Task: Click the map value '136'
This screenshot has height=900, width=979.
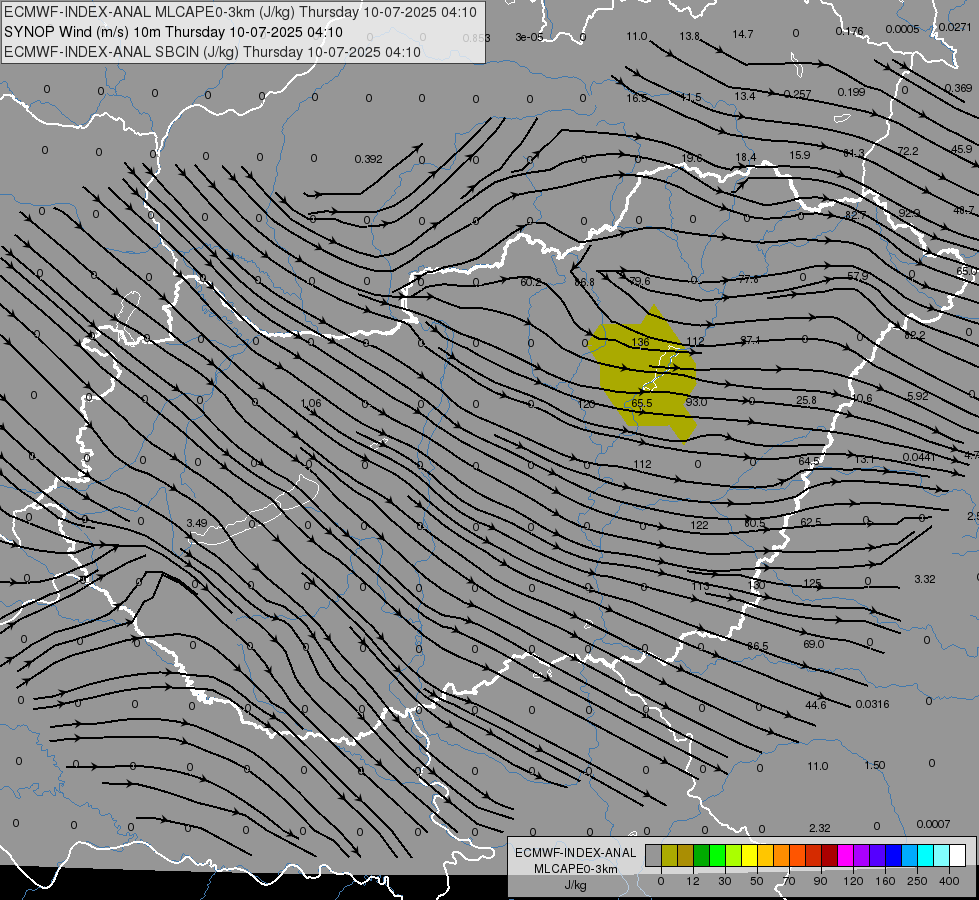Action: coord(641,342)
